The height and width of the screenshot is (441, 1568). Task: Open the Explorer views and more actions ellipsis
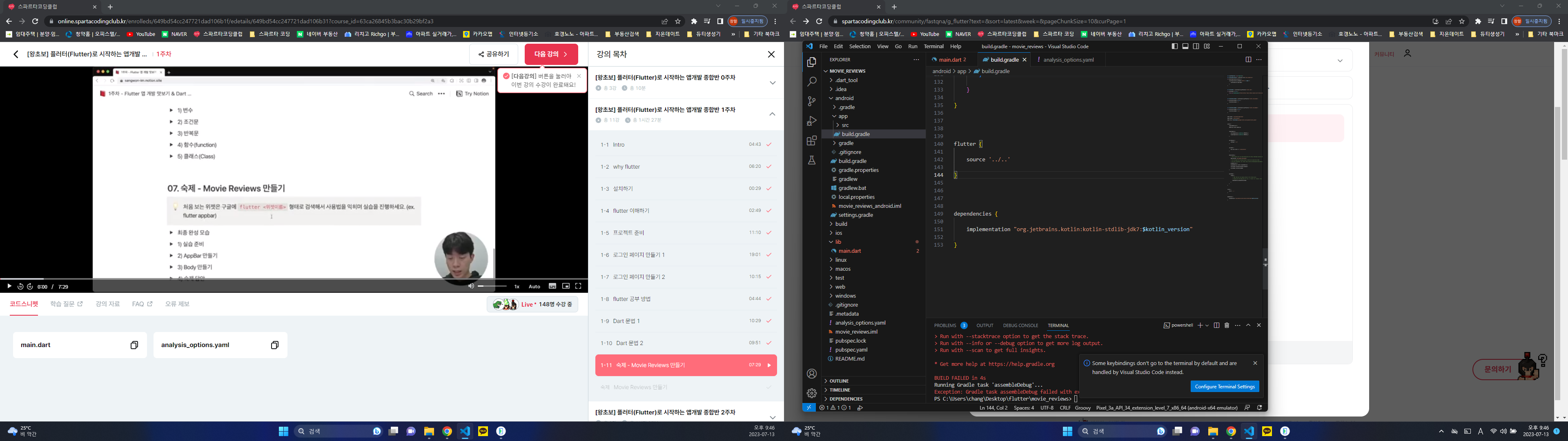point(916,60)
